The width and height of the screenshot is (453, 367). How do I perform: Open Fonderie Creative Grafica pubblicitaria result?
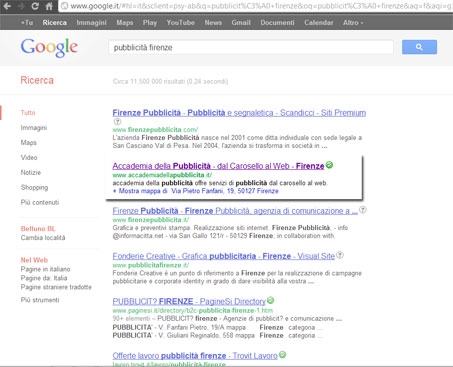(223, 256)
